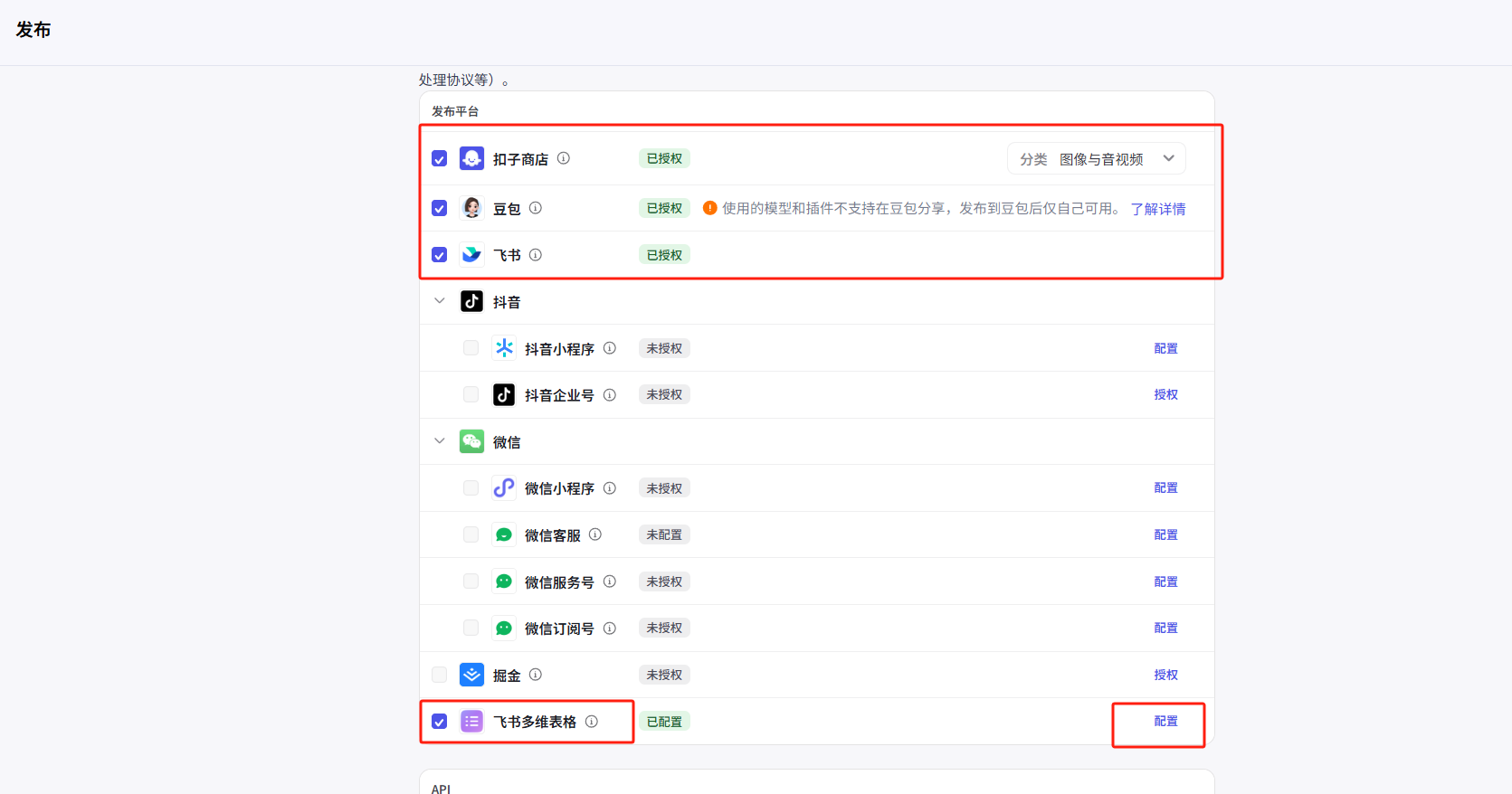
Task: Uncheck the 飞书 checkbox
Action: point(440,255)
